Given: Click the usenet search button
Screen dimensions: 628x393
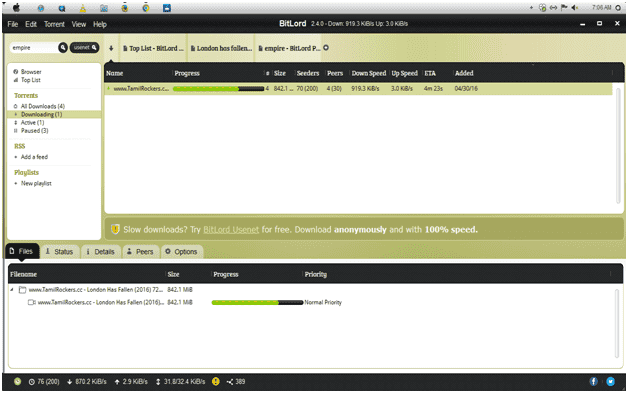Looking at the screenshot, I should click(x=85, y=47).
